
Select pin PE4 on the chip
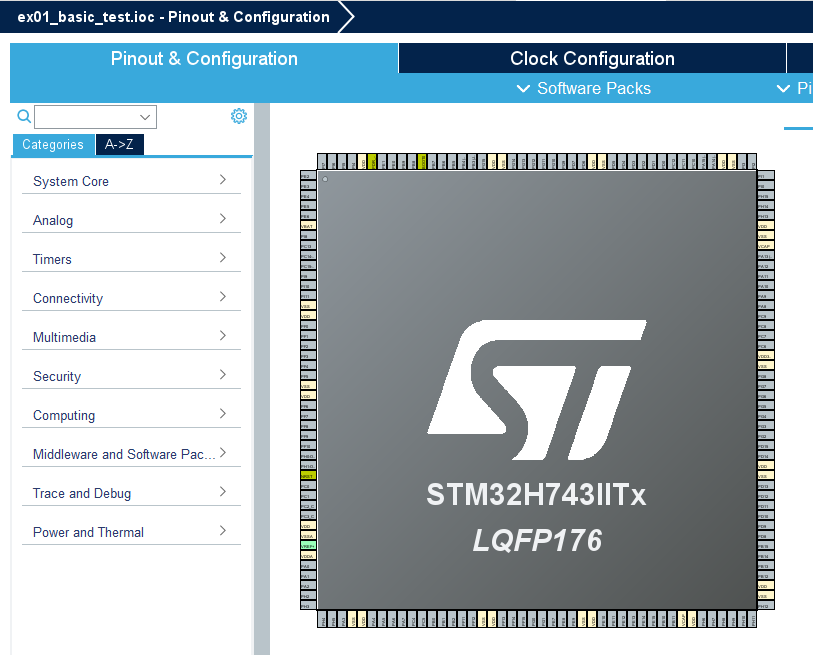[x=308, y=196]
